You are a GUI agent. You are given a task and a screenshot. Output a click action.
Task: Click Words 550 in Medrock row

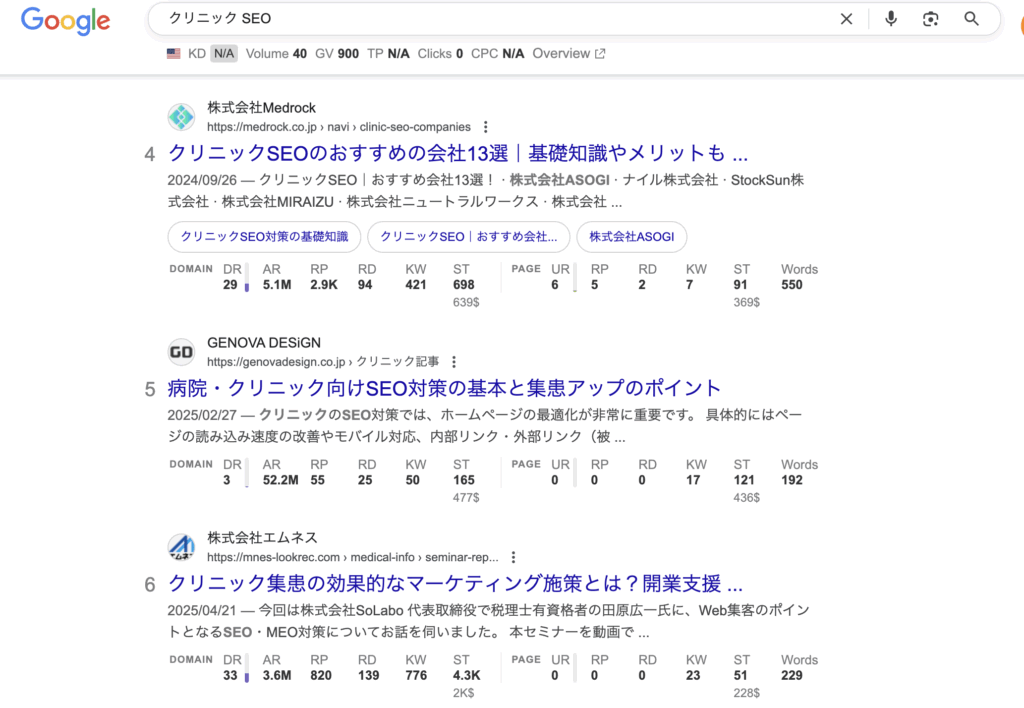coord(792,285)
